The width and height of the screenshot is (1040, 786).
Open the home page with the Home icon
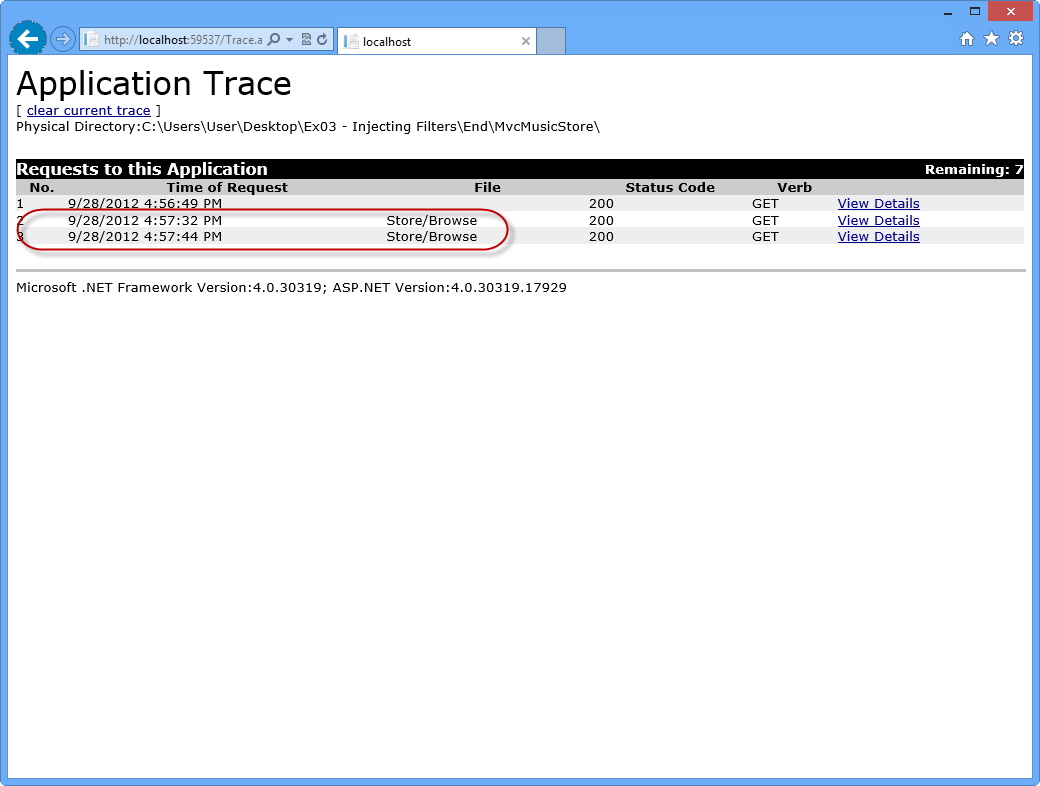coord(967,37)
